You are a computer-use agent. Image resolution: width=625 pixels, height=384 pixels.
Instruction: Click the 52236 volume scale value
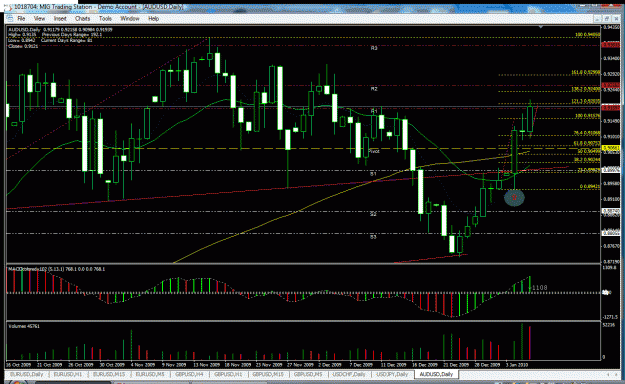pos(609,325)
